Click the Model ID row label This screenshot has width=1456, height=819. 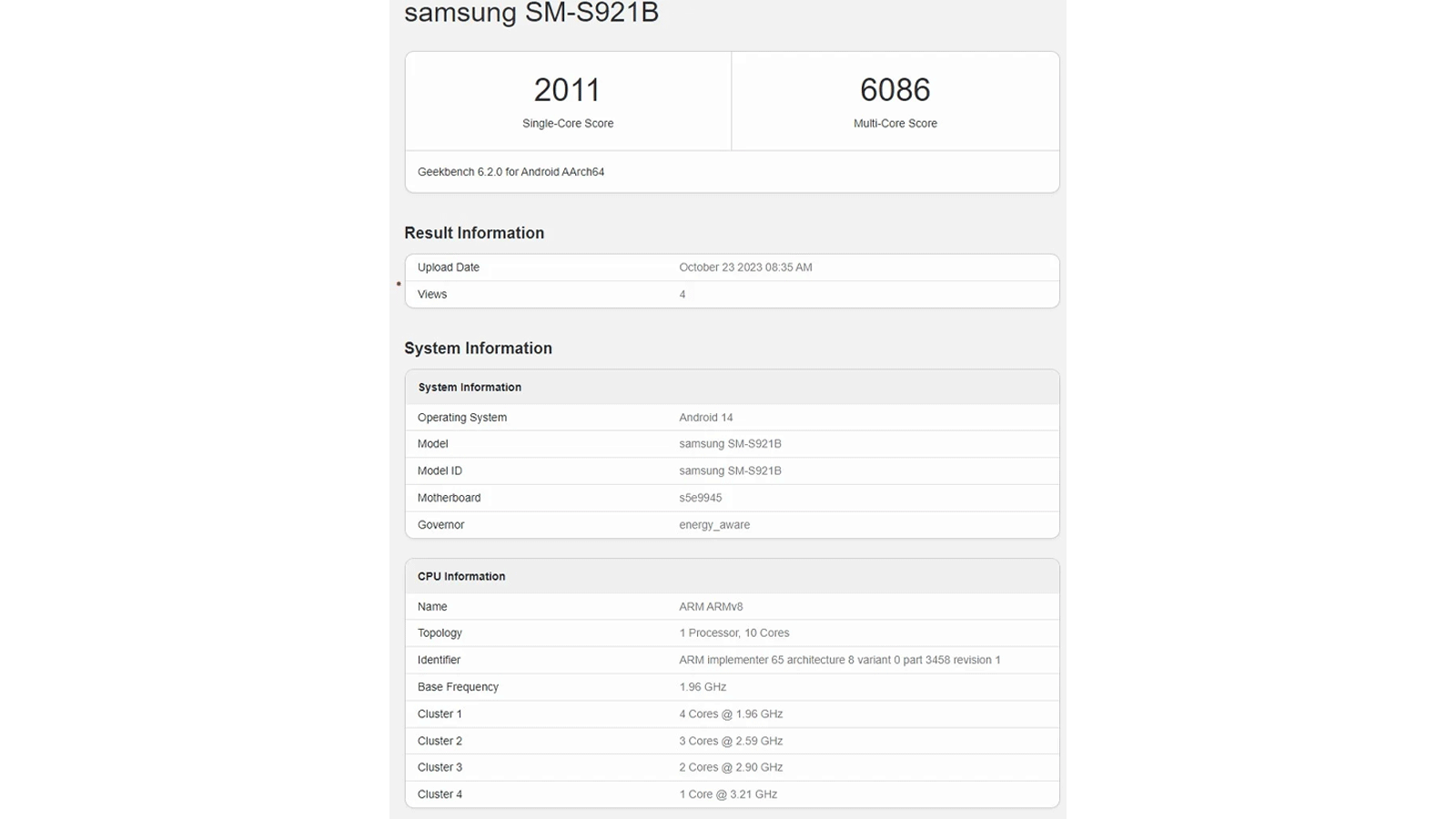[x=440, y=471]
